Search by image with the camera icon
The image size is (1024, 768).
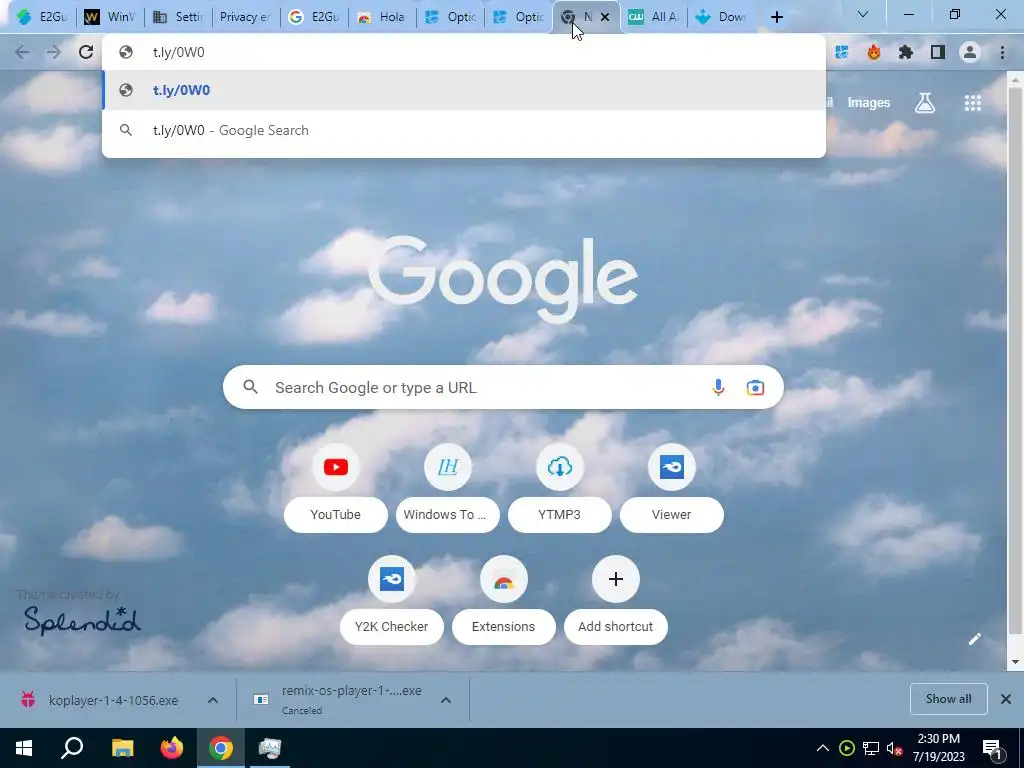pos(755,387)
